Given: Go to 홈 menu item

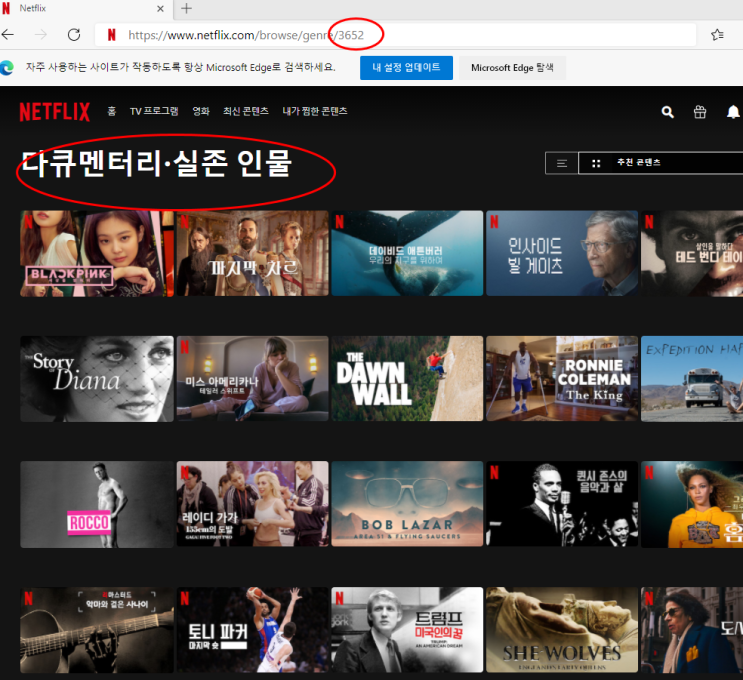Looking at the screenshot, I should pos(112,111).
